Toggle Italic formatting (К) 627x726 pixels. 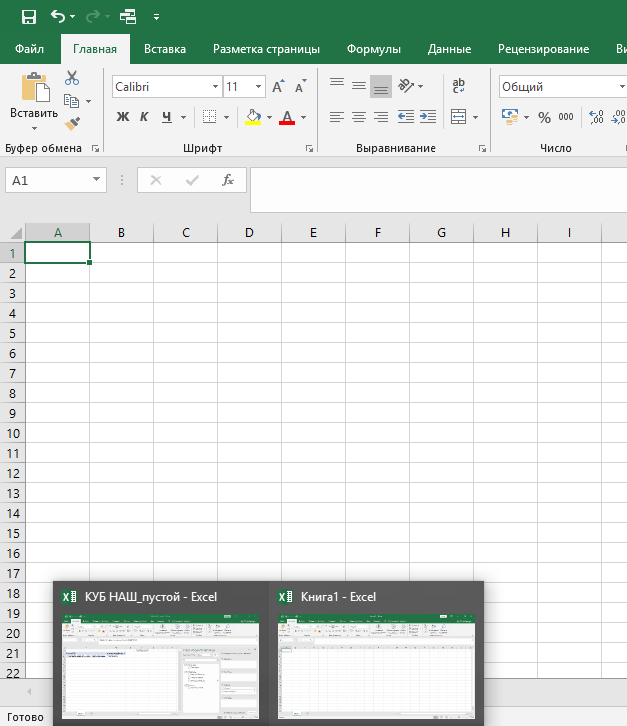[x=144, y=117]
